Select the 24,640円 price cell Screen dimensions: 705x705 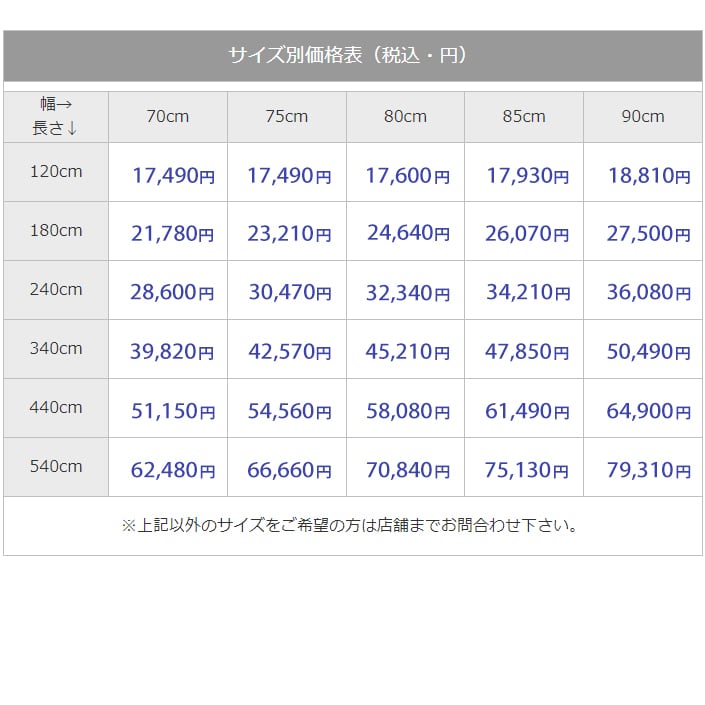(x=407, y=234)
